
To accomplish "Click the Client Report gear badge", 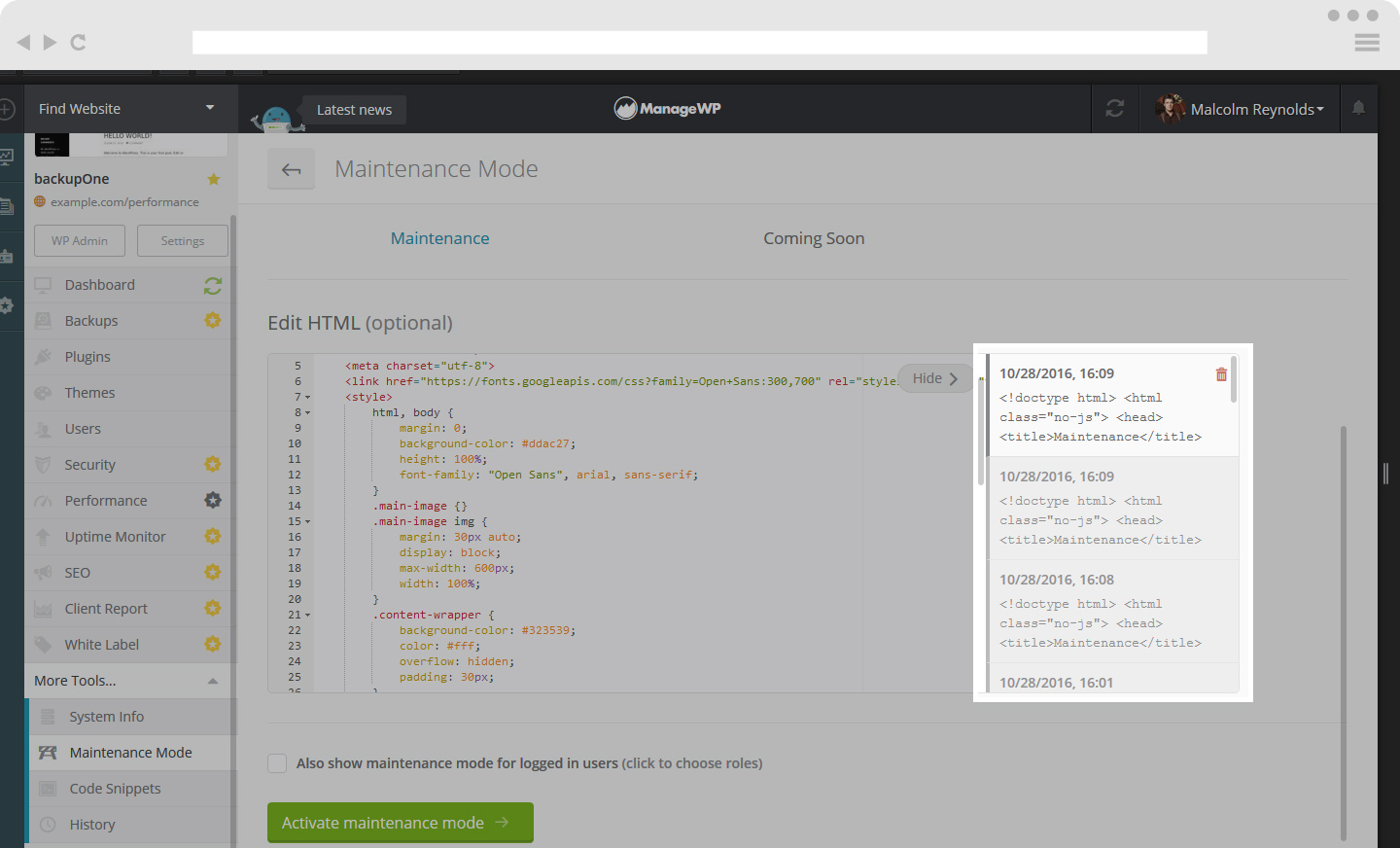I will coord(212,608).
